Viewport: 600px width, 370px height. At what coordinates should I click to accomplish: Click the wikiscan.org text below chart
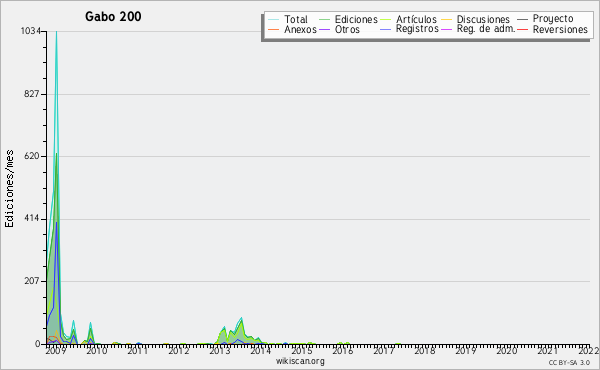[x=300, y=361]
